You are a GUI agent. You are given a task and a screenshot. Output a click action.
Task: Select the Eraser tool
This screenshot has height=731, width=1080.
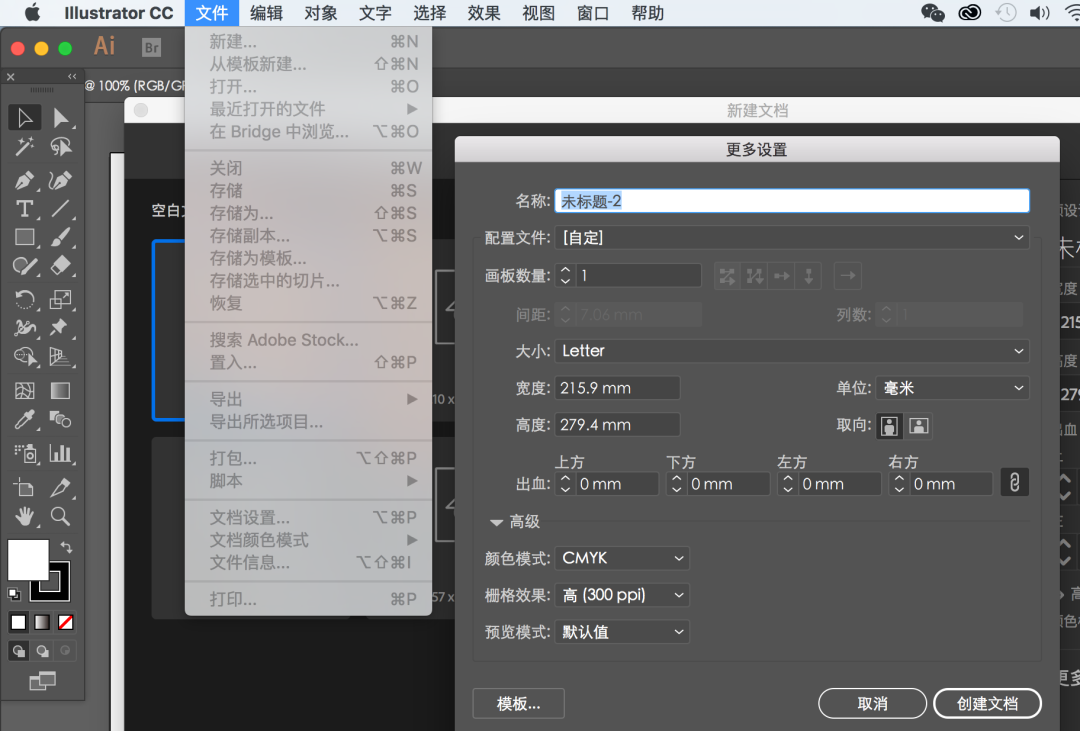coord(61,265)
